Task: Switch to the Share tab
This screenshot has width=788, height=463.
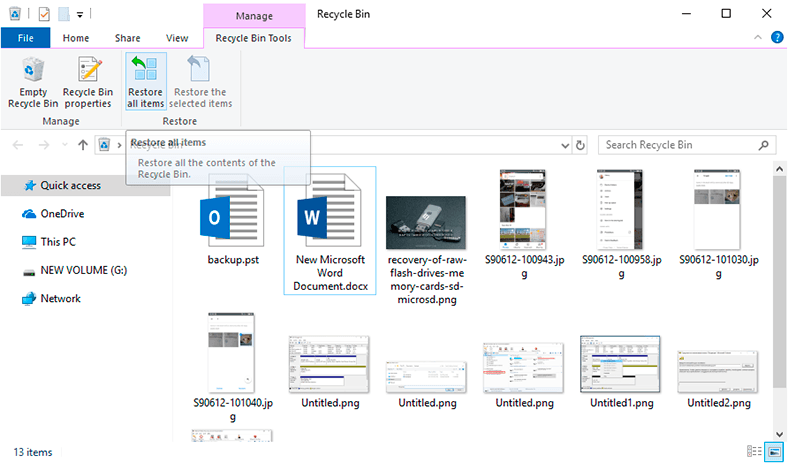Action: (x=127, y=38)
